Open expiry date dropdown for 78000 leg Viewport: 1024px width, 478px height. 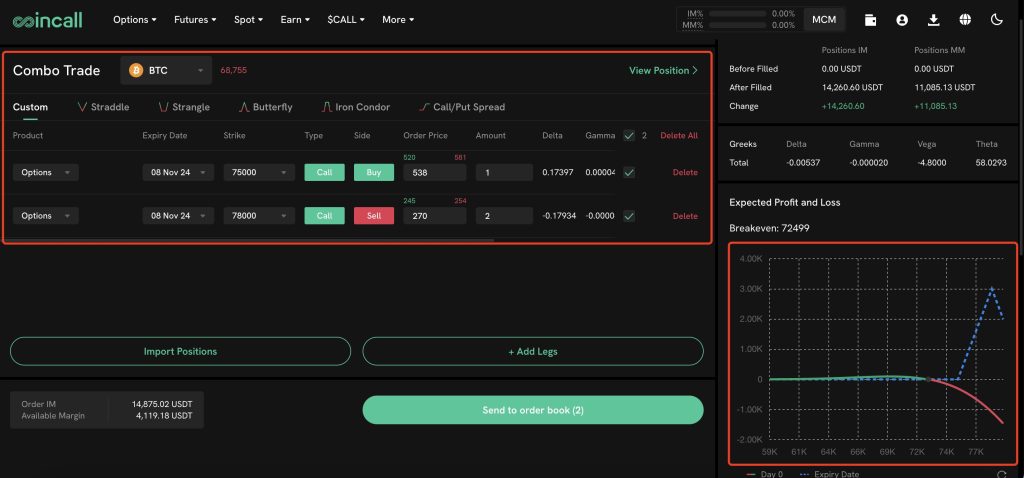coord(178,215)
